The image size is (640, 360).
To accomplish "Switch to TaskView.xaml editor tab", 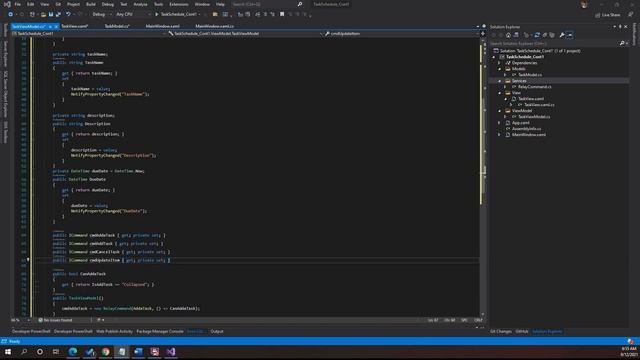I will [75, 26].
